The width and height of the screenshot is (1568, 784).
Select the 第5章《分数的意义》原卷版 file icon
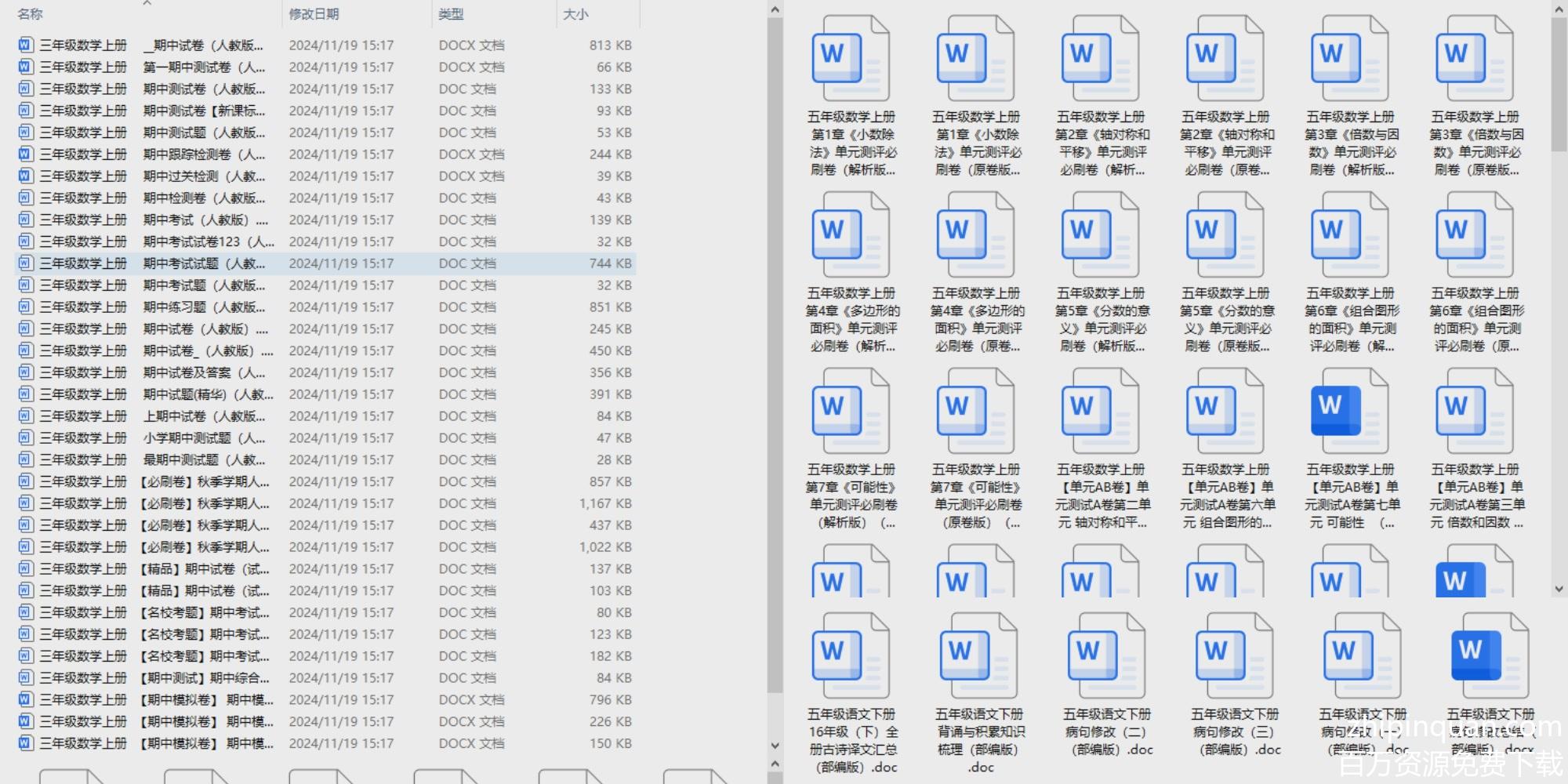(x=1225, y=236)
